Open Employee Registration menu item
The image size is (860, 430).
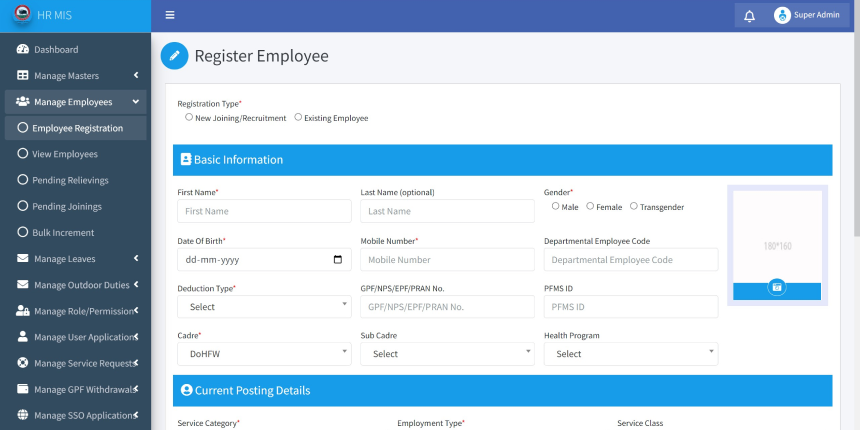(76, 128)
